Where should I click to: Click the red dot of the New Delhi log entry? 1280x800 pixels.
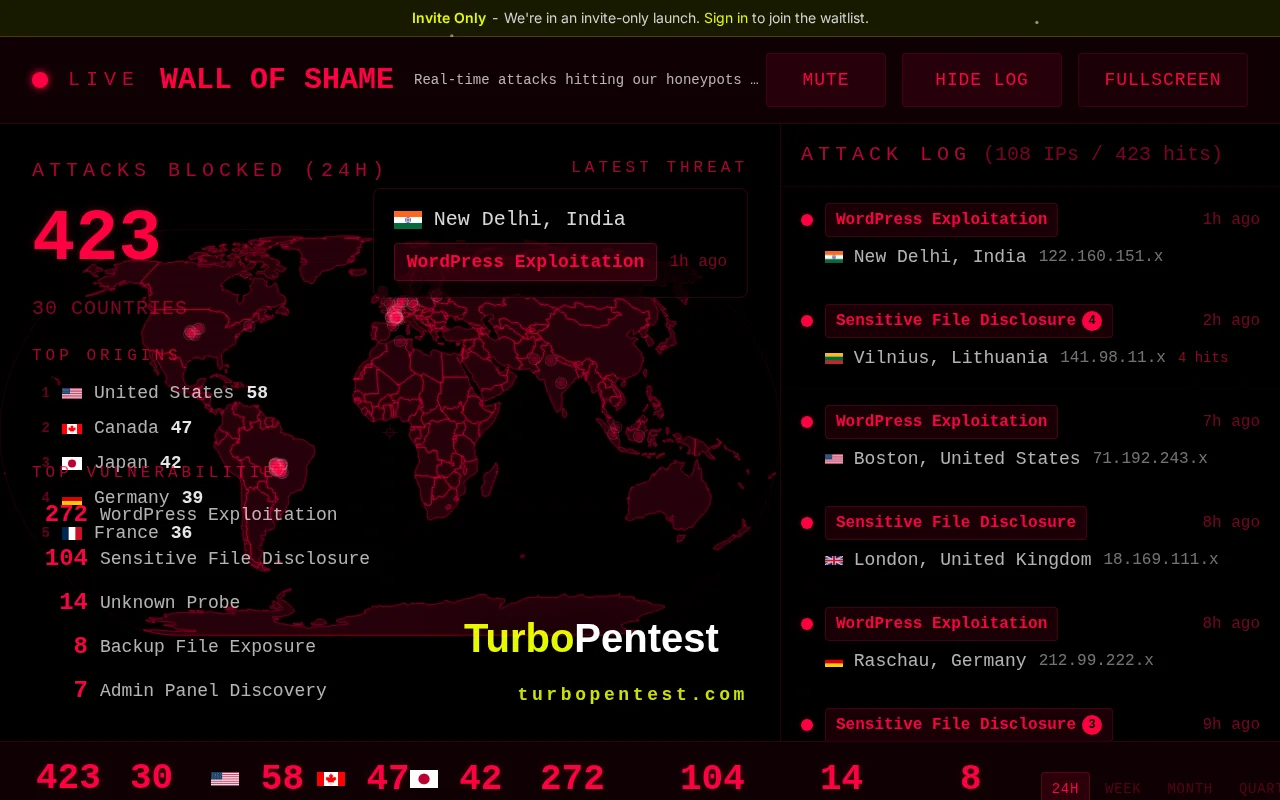click(x=807, y=220)
